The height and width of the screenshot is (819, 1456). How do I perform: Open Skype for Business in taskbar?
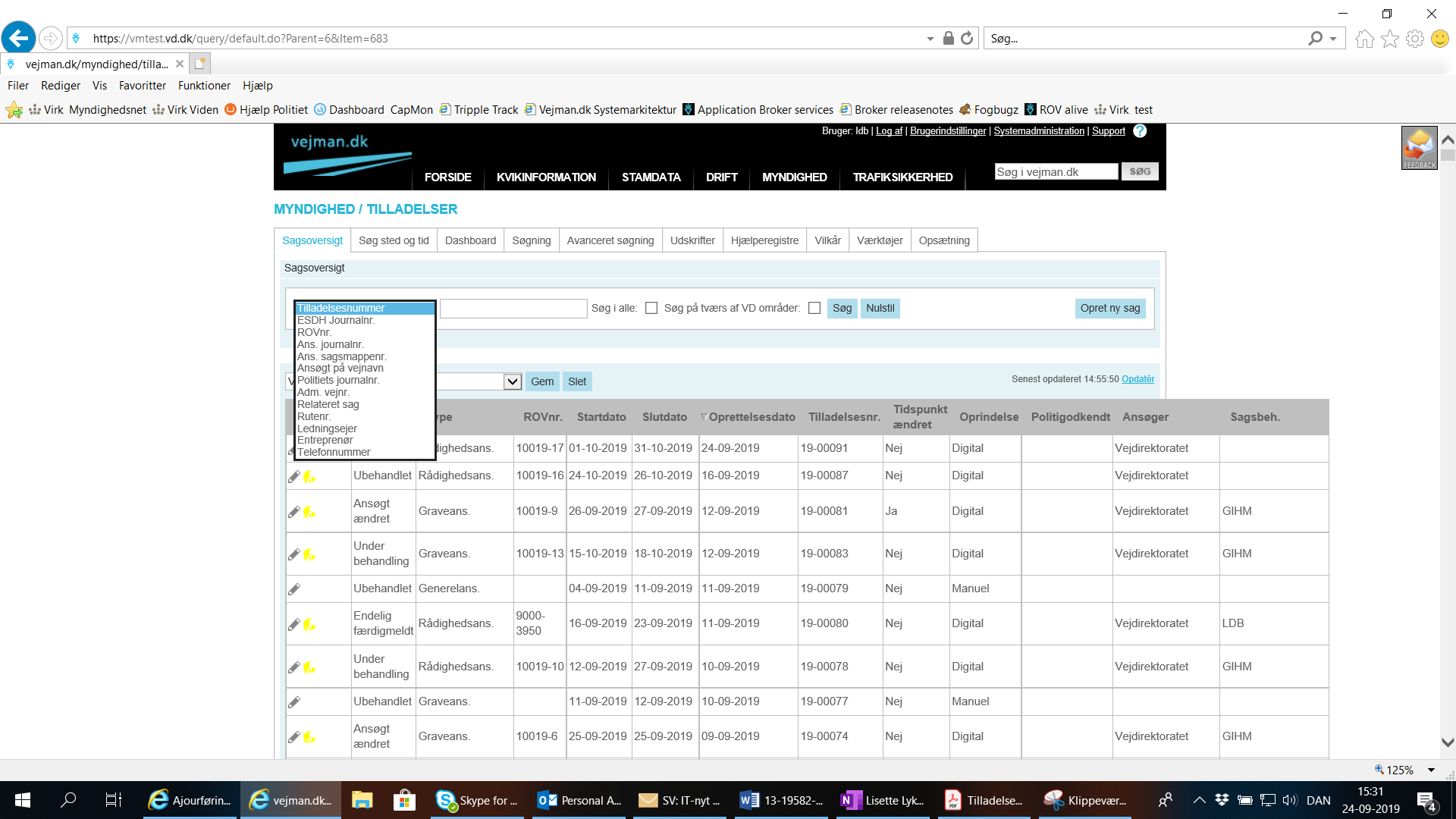coord(478,800)
